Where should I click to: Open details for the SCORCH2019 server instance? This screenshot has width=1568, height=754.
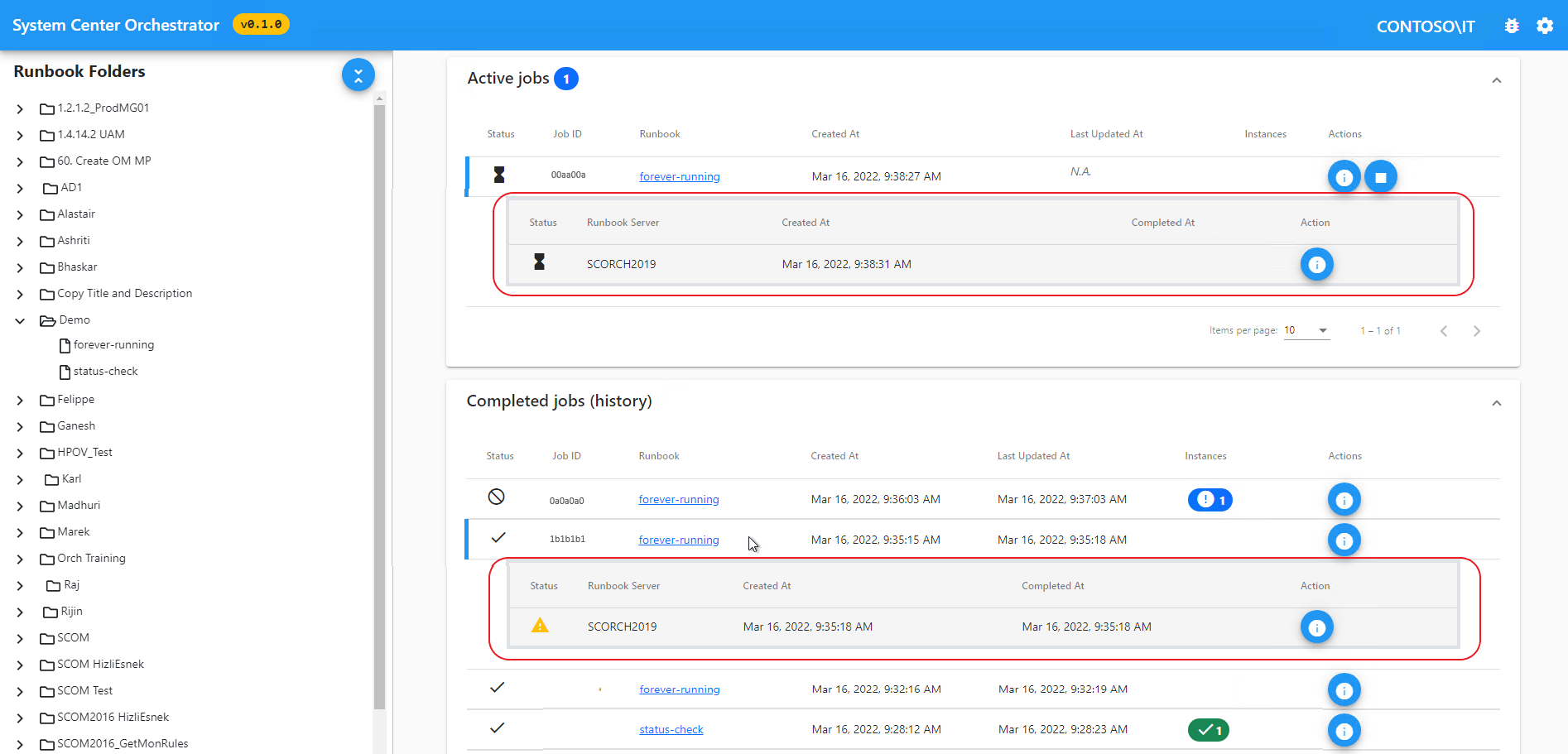tap(1317, 264)
